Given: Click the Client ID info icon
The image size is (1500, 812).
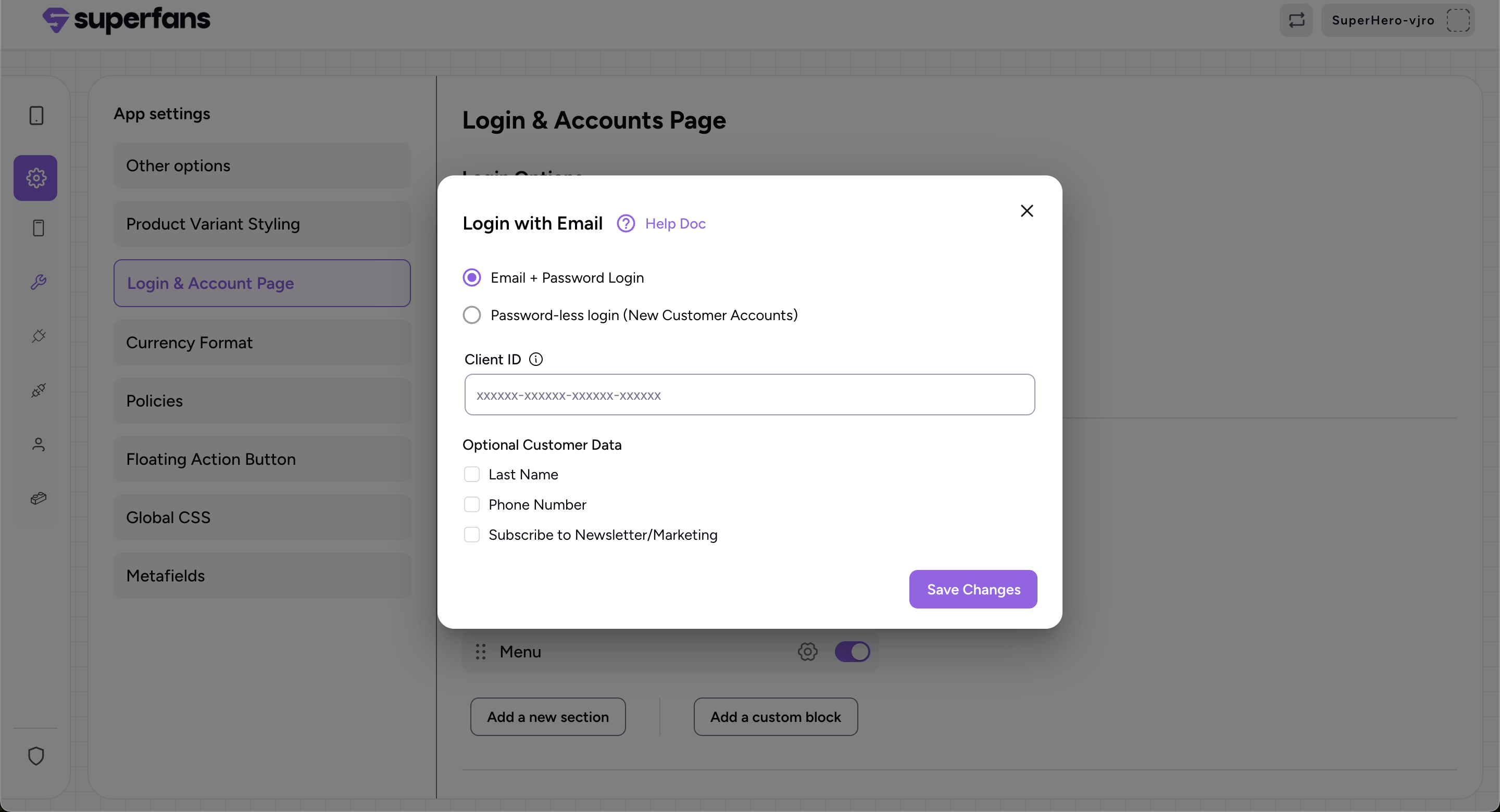Looking at the screenshot, I should (x=536, y=359).
